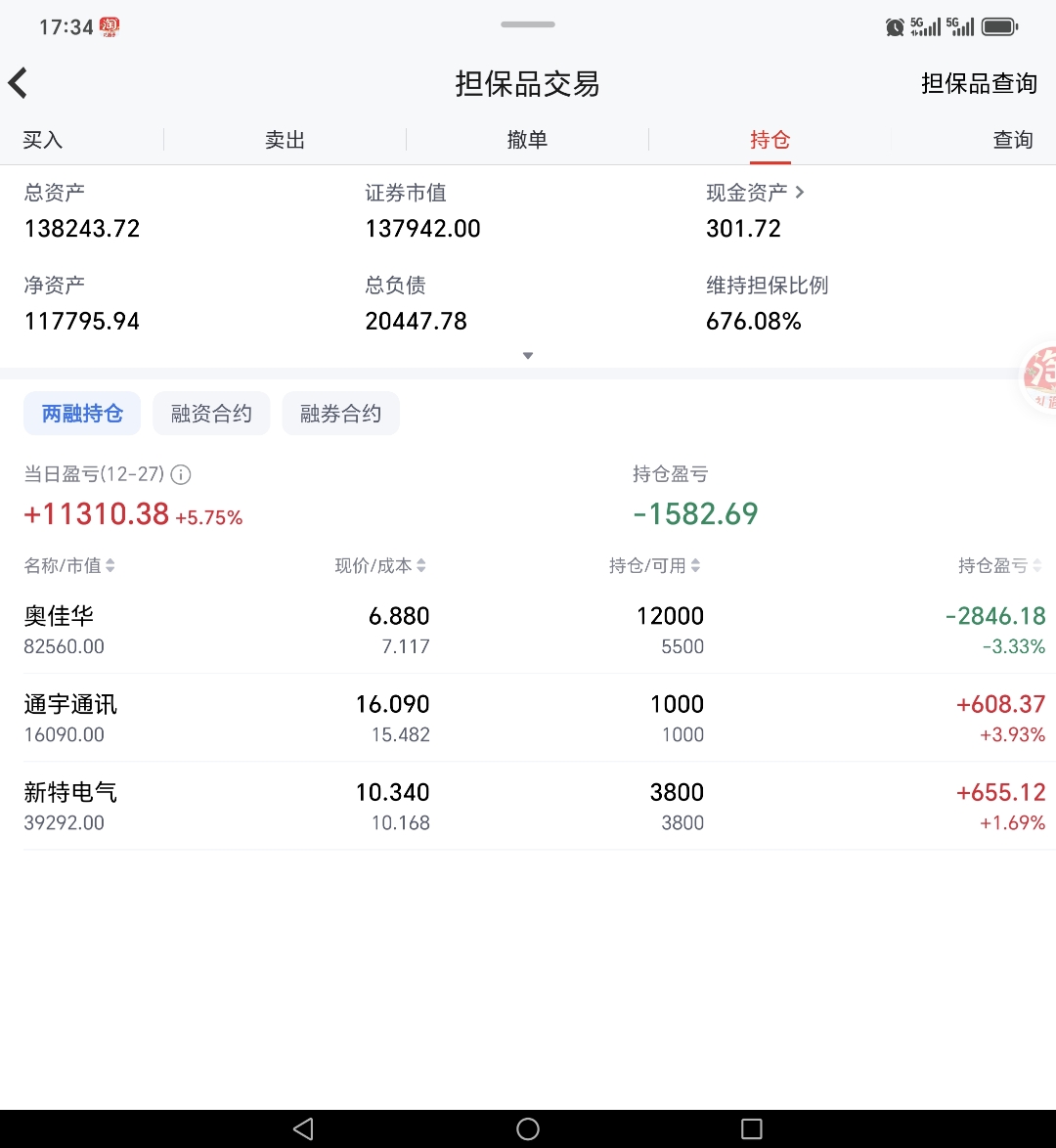Tap the back arrow to exit
Viewport: 1056px width, 1148px height.
pyautogui.click(x=18, y=82)
